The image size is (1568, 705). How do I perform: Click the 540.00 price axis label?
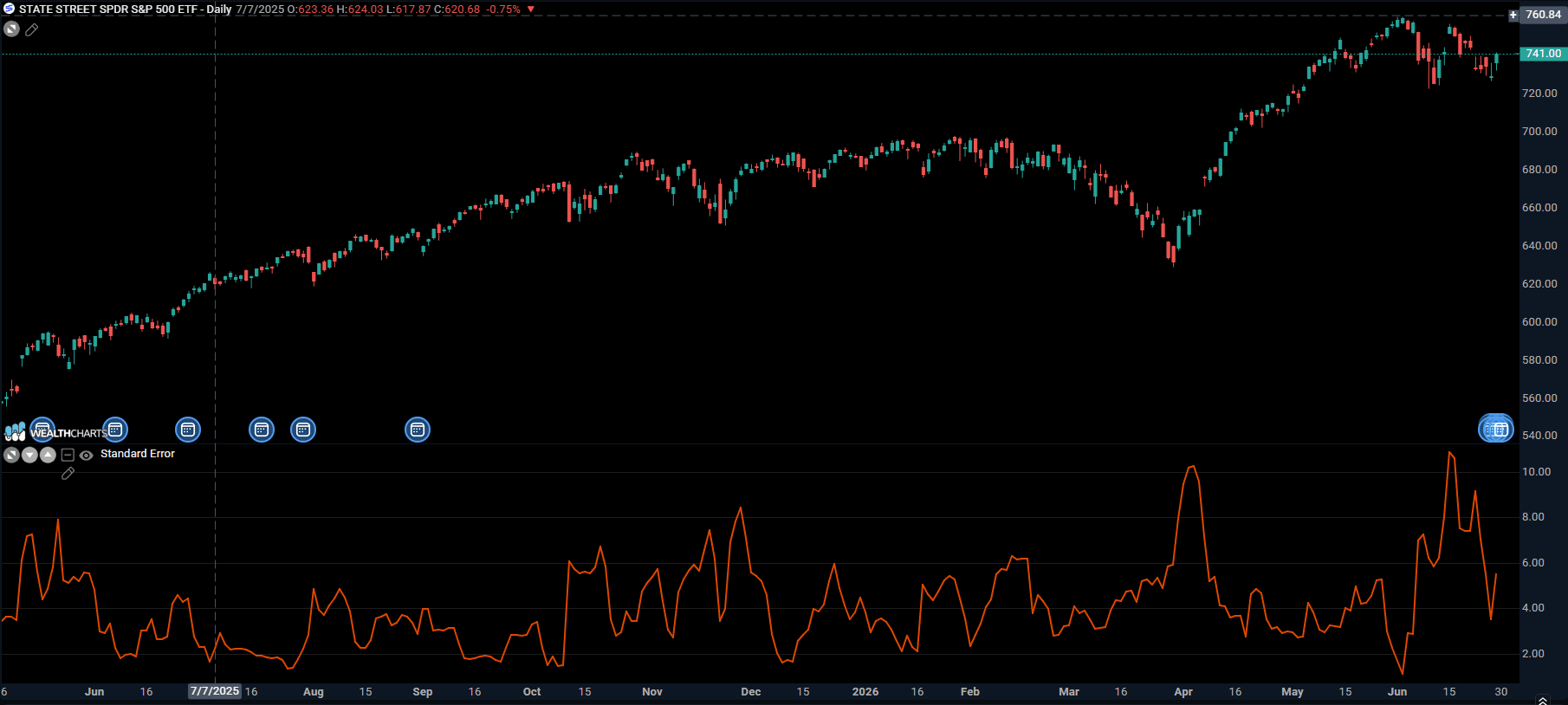point(1539,436)
